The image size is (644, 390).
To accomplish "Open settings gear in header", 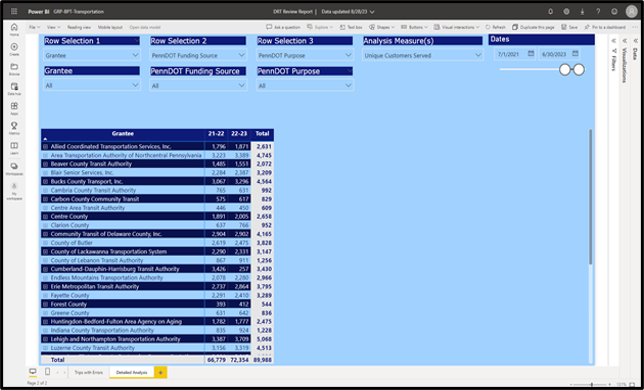I will [x=566, y=11].
